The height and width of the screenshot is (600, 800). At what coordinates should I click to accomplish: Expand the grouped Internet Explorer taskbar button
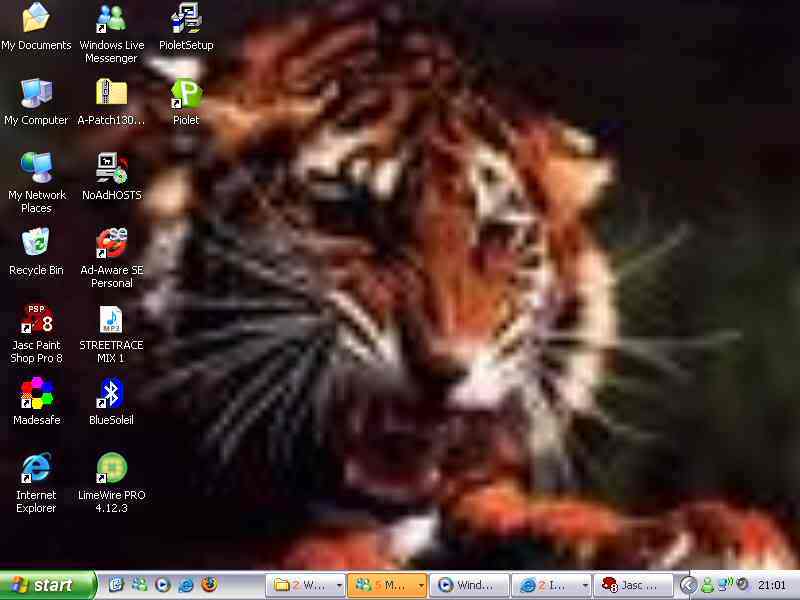pos(551,585)
